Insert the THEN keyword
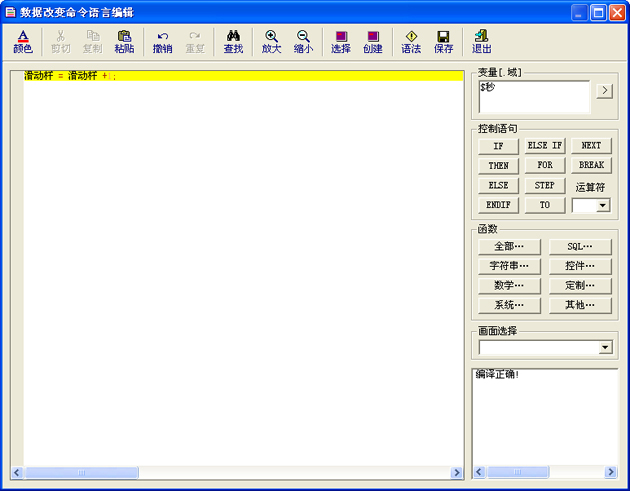630x491 pixels. [x=498, y=166]
